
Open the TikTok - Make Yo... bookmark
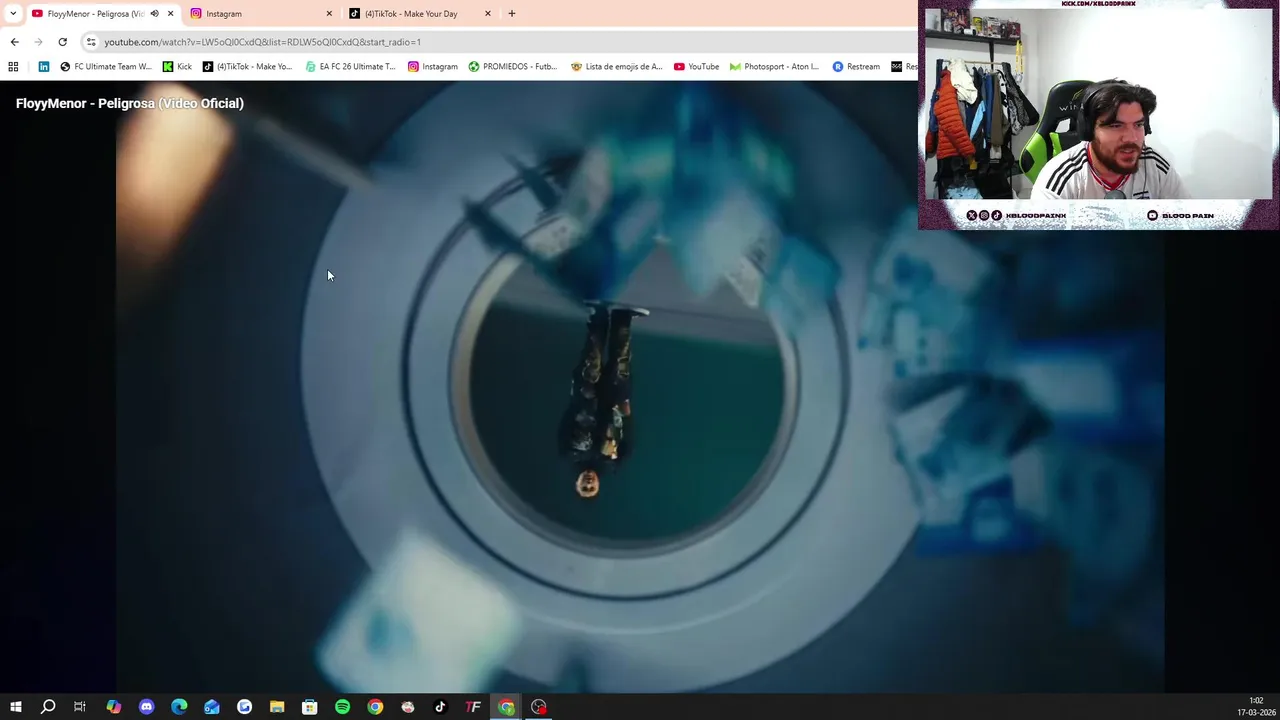247,67
